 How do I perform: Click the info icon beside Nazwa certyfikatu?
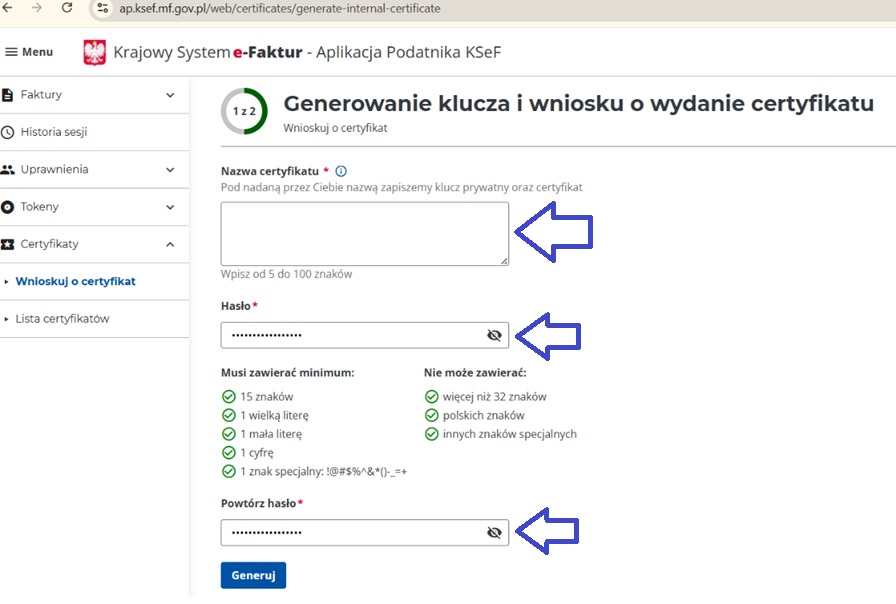[x=341, y=171]
